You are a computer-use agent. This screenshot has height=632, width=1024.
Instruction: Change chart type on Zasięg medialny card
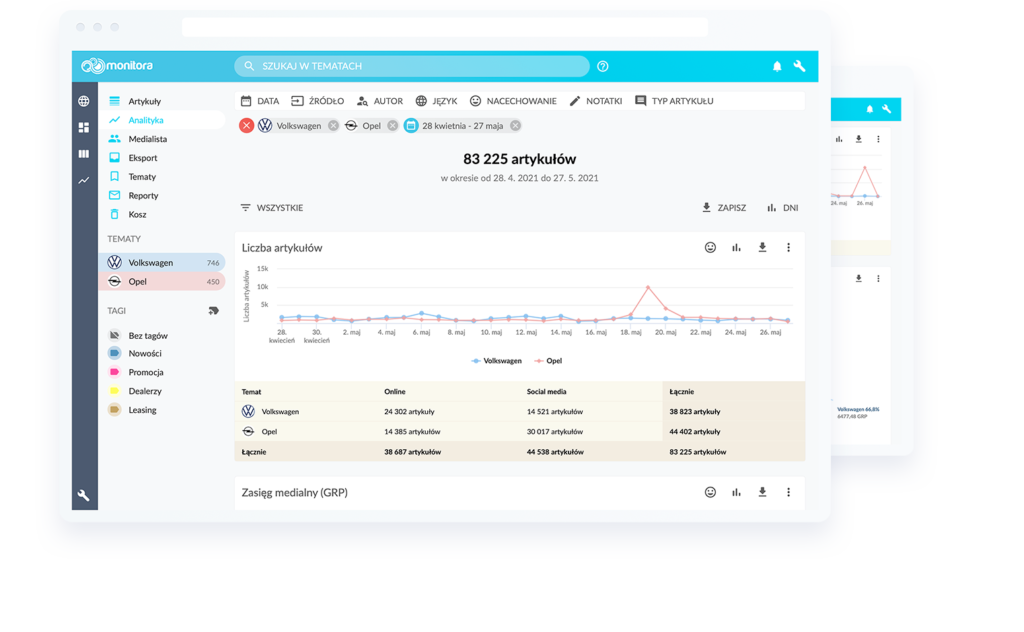click(x=737, y=492)
